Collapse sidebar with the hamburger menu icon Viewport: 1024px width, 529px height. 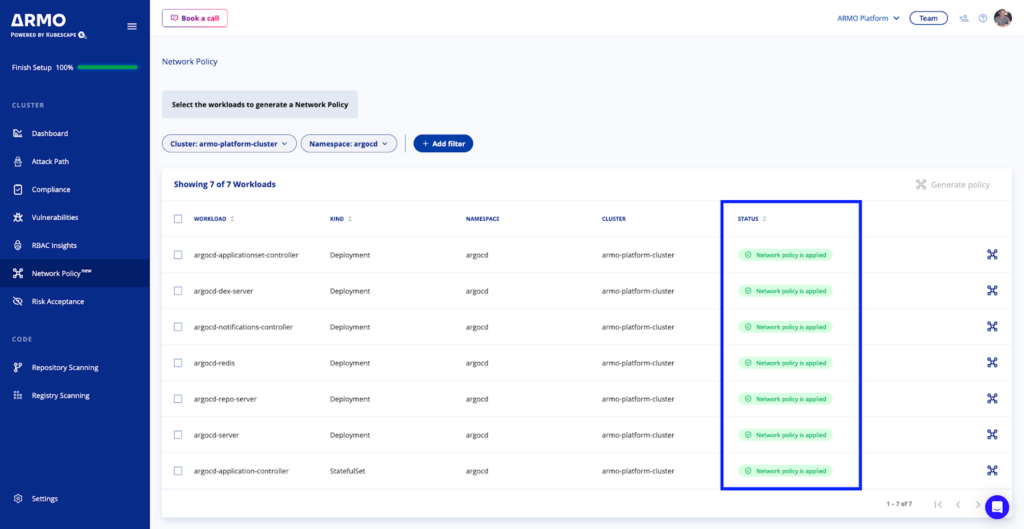[132, 26]
